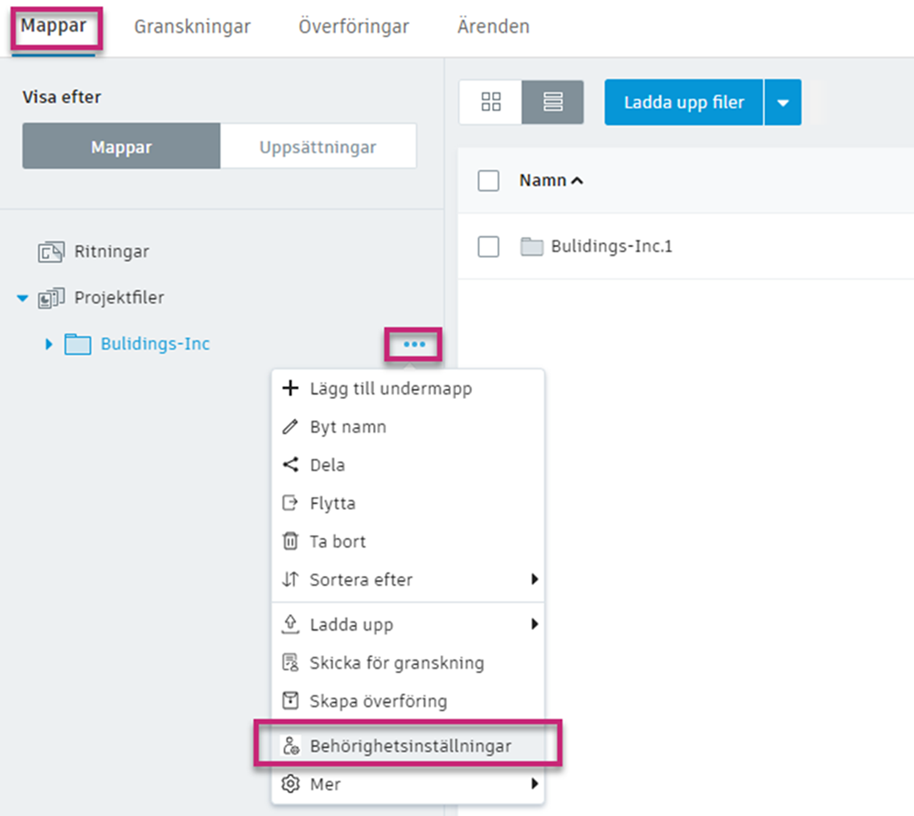Open the Ladda upp filer dropdown arrow
This screenshot has height=816, width=914.
click(783, 103)
